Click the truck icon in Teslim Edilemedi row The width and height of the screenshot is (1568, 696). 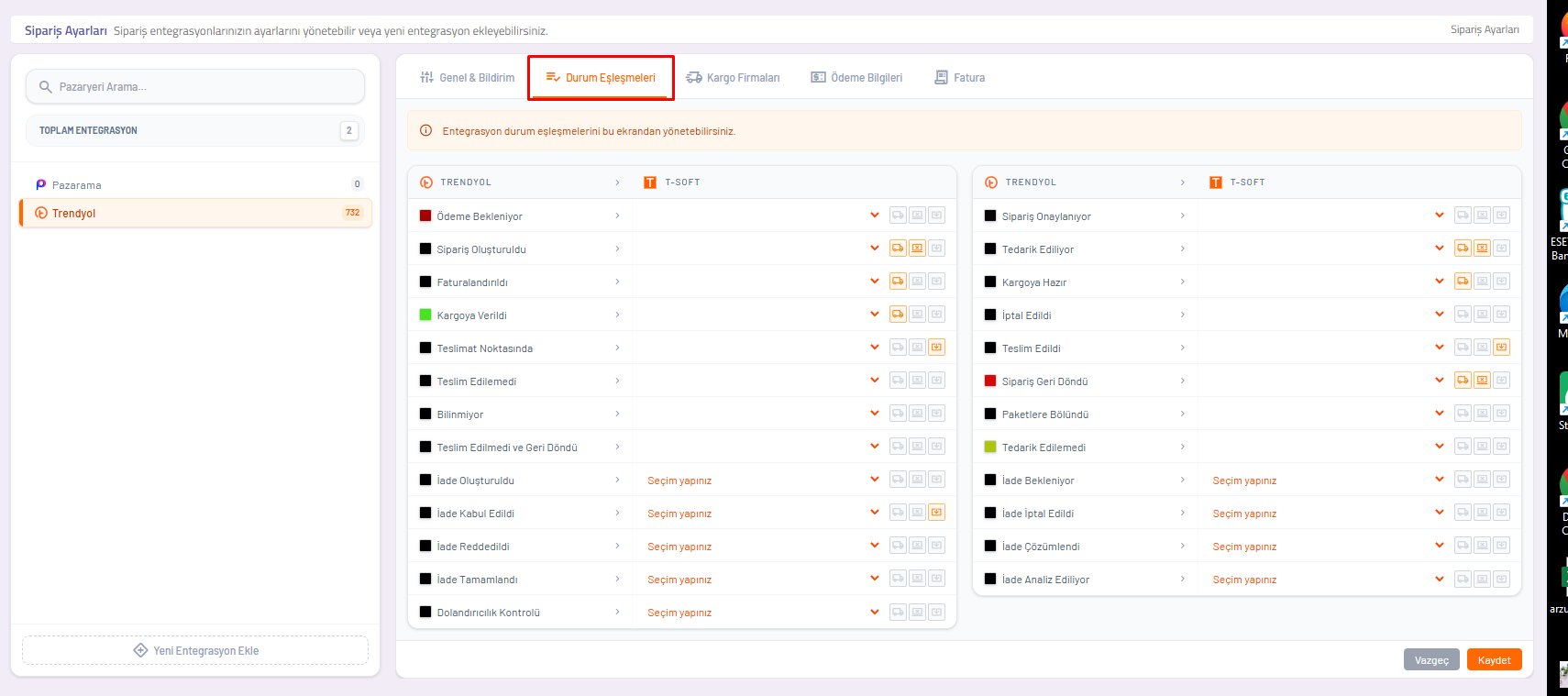pyautogui.click(x=898, y=381)
